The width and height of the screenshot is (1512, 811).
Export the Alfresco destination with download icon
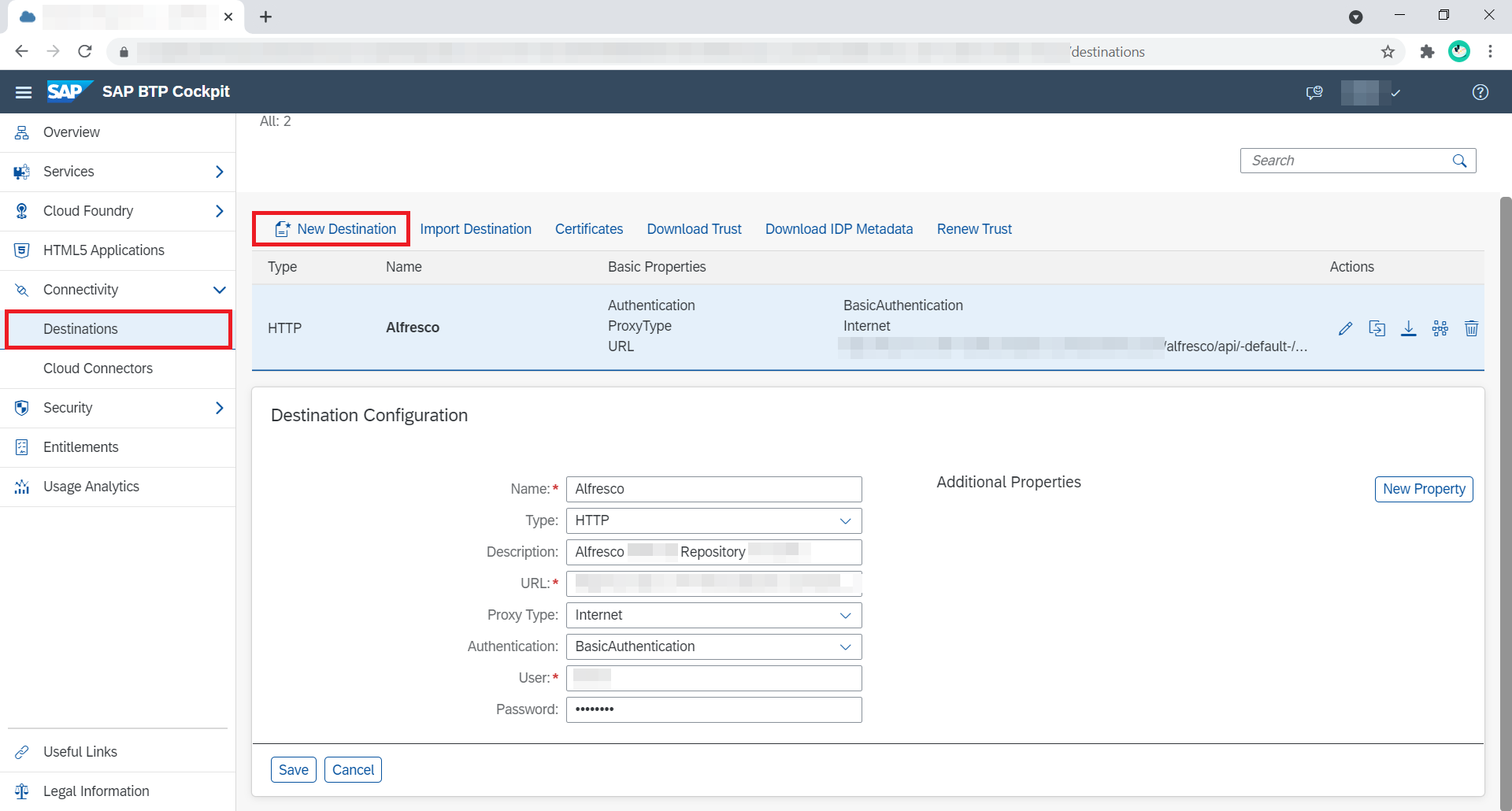click(1408, 328)
